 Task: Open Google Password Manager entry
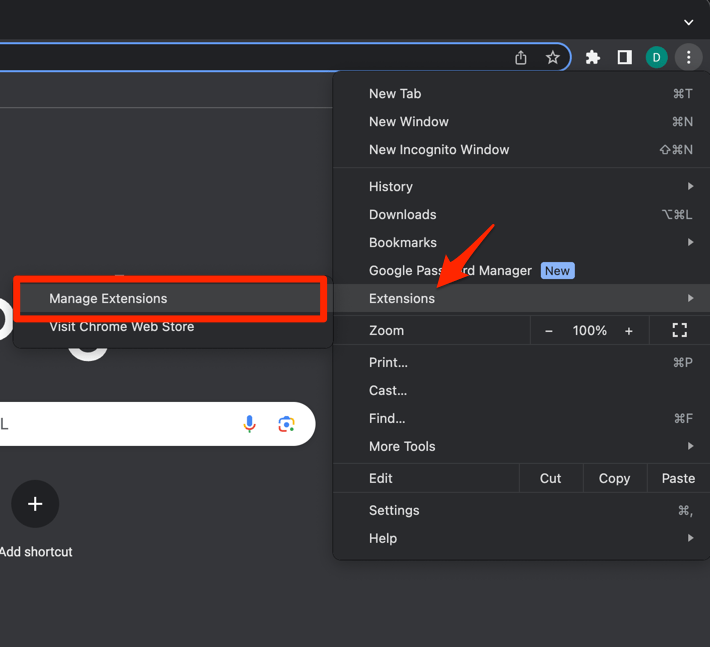(x=521, y=271)
